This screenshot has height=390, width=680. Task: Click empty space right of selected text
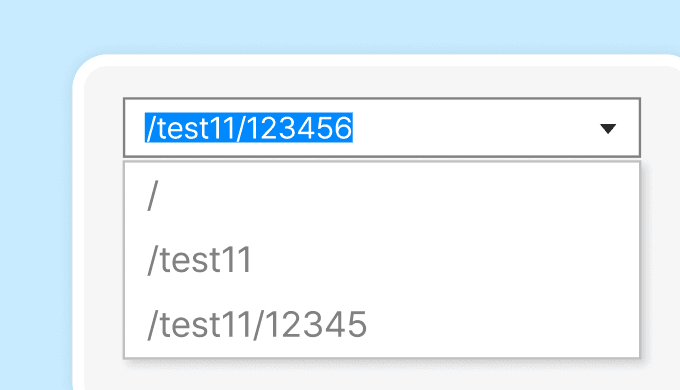coord(473,128)
